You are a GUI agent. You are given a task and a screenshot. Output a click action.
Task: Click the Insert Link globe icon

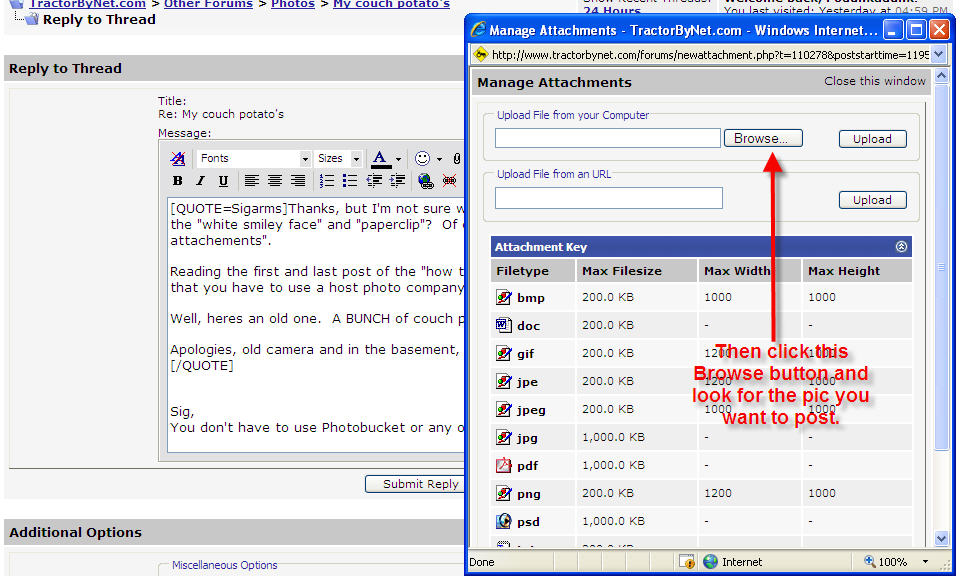click(x=426, y=181)
